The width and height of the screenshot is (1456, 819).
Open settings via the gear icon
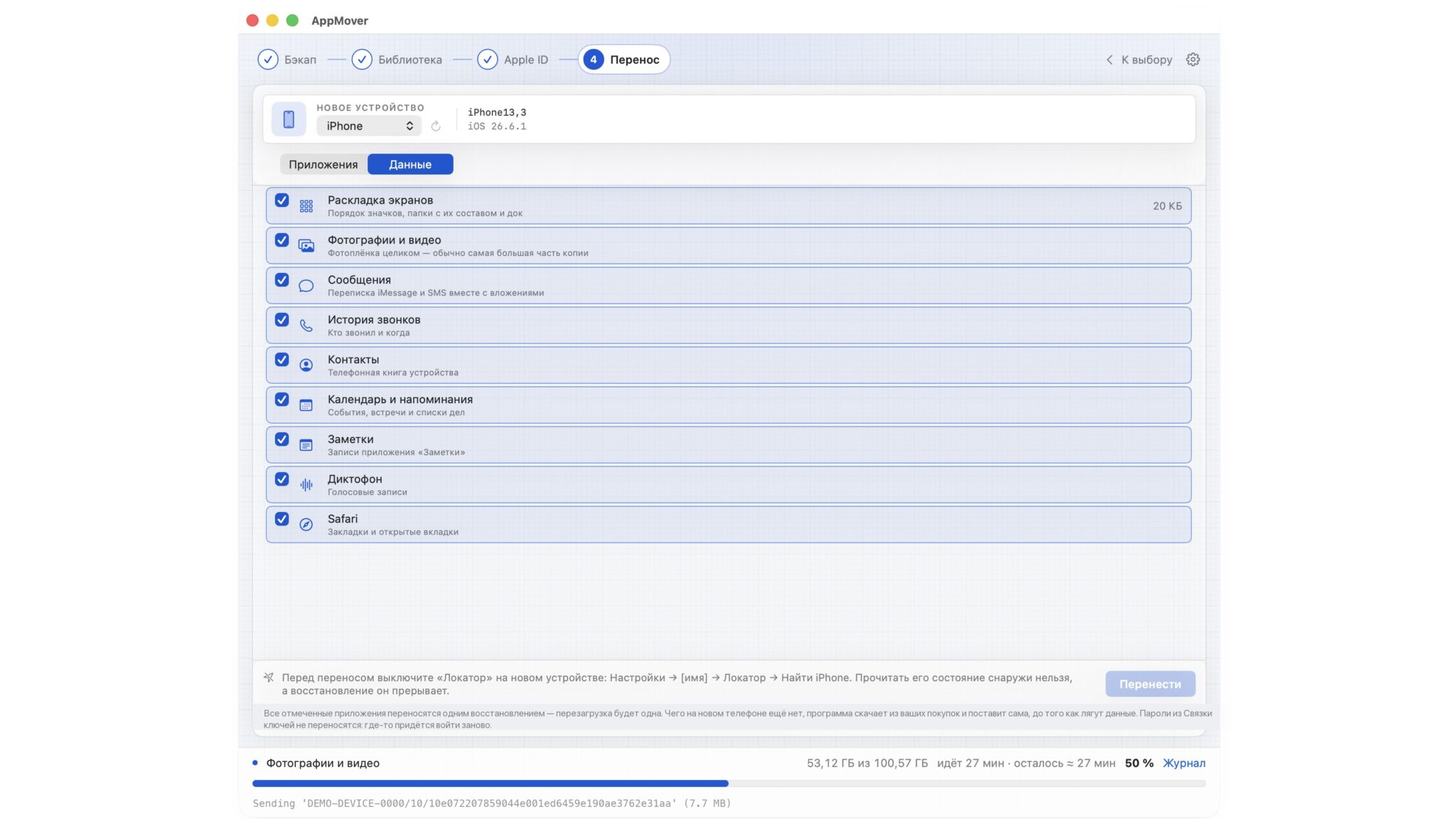click(x=1193, y=60)
